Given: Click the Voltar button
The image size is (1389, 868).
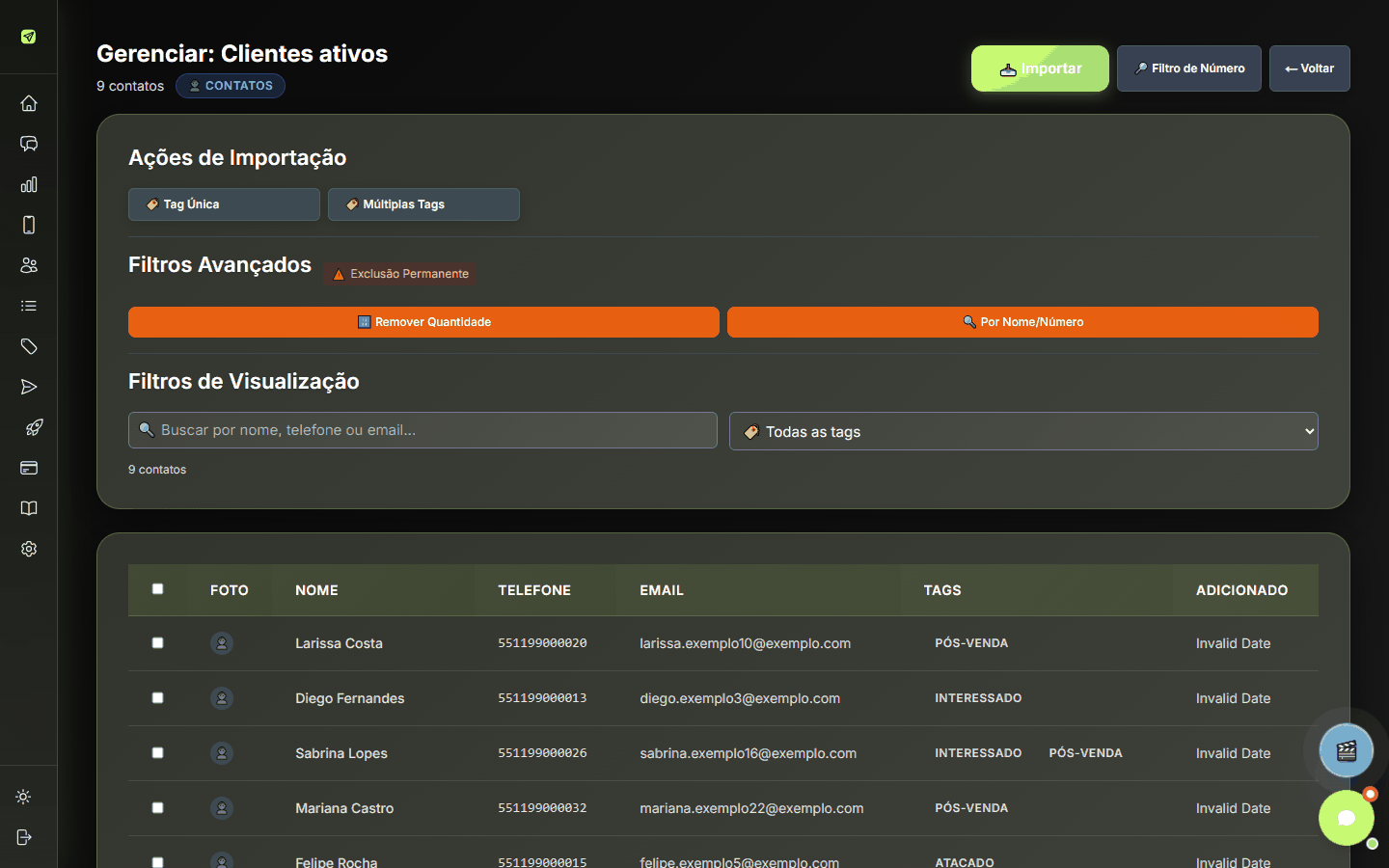Looking at the screenshot, I should (x=1310, y=68).
